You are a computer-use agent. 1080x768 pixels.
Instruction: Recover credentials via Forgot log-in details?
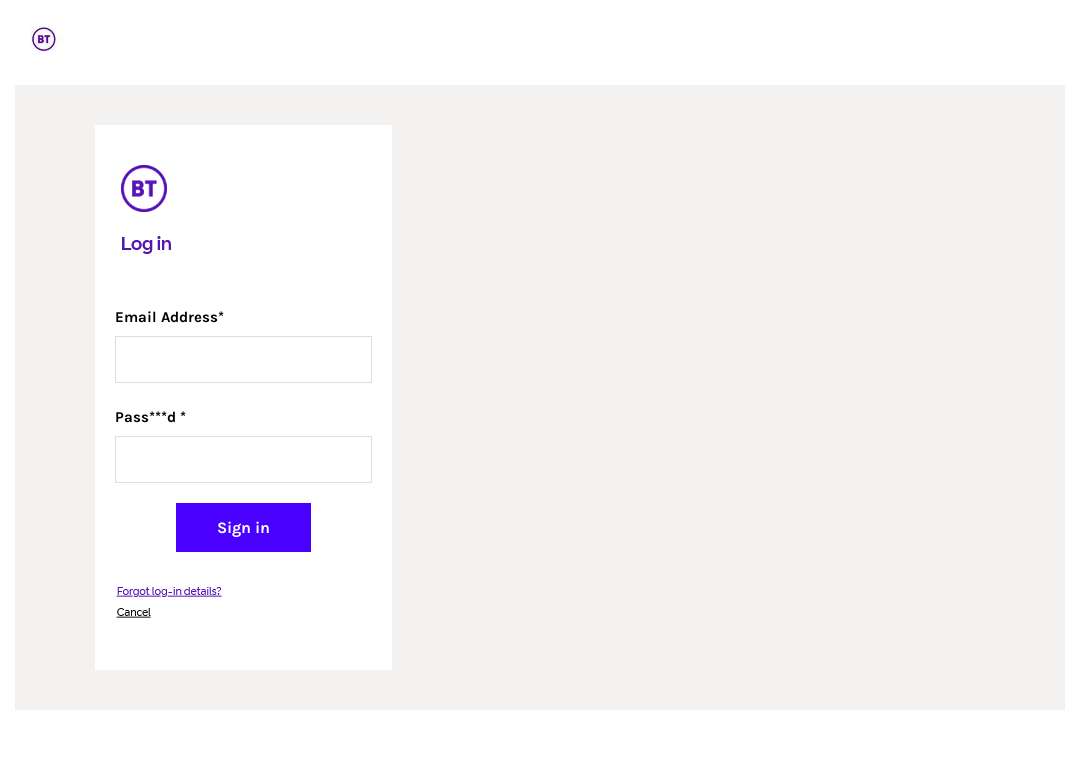[169, 592]
